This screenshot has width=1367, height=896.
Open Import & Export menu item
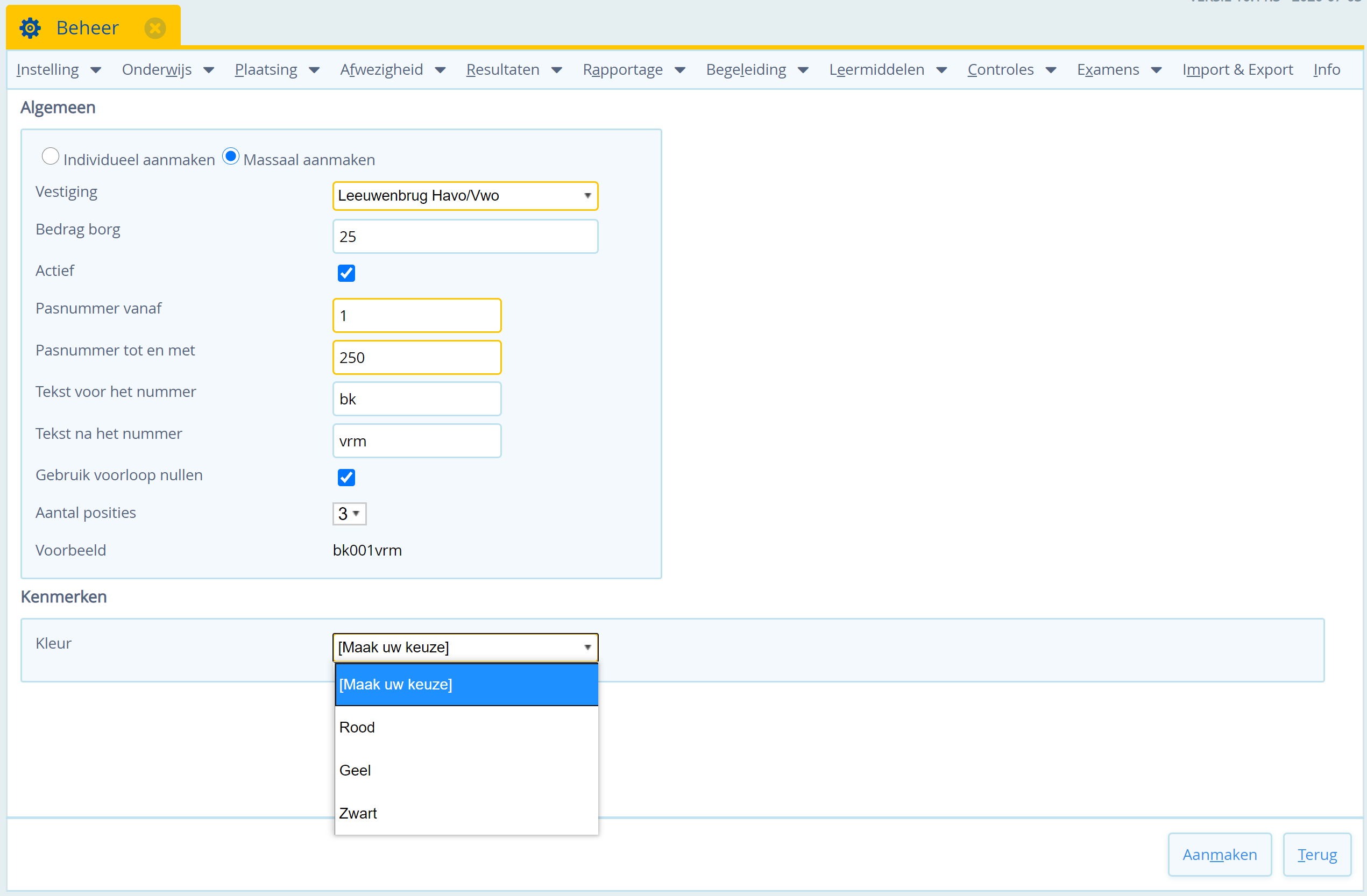[1237, 69]
